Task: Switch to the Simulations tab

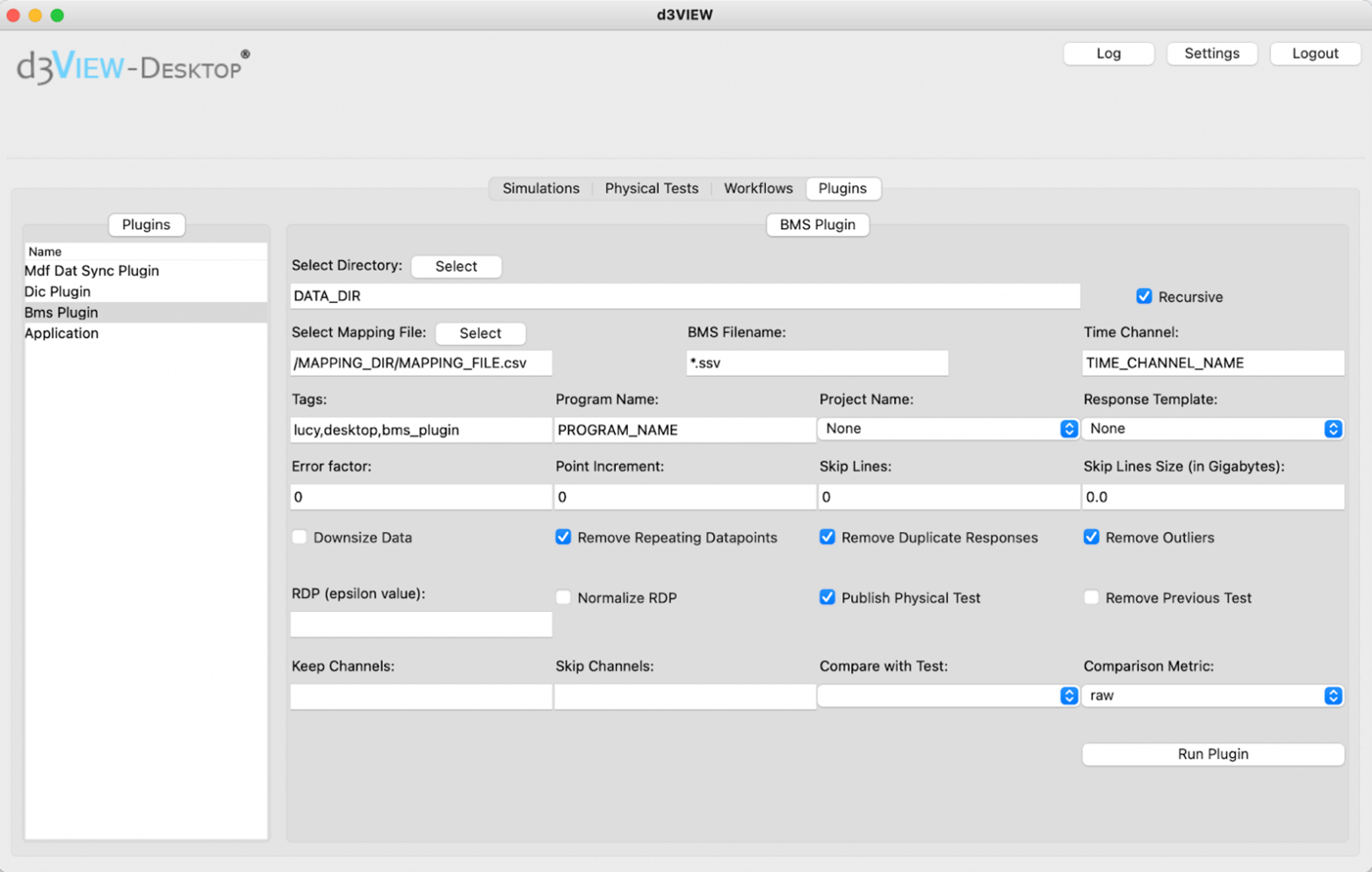Action: tap(540, 189)
